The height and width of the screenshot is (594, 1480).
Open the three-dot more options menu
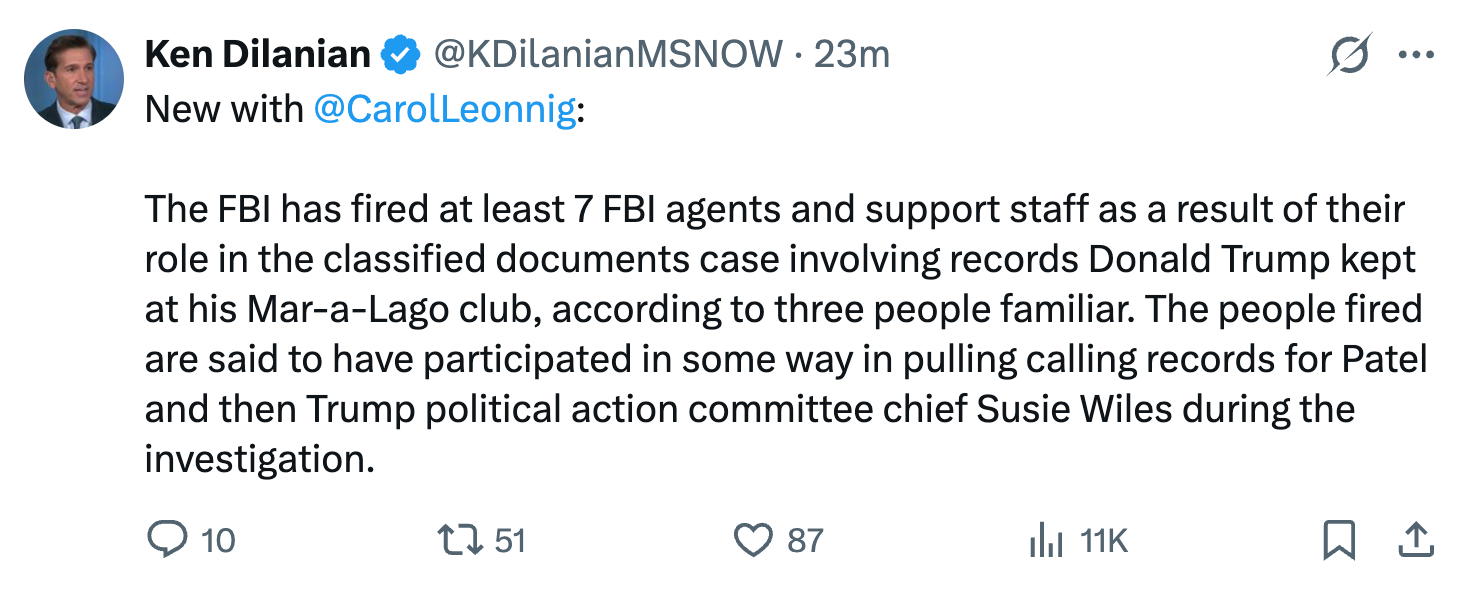pyautogui.click(x=1415, y=55)
